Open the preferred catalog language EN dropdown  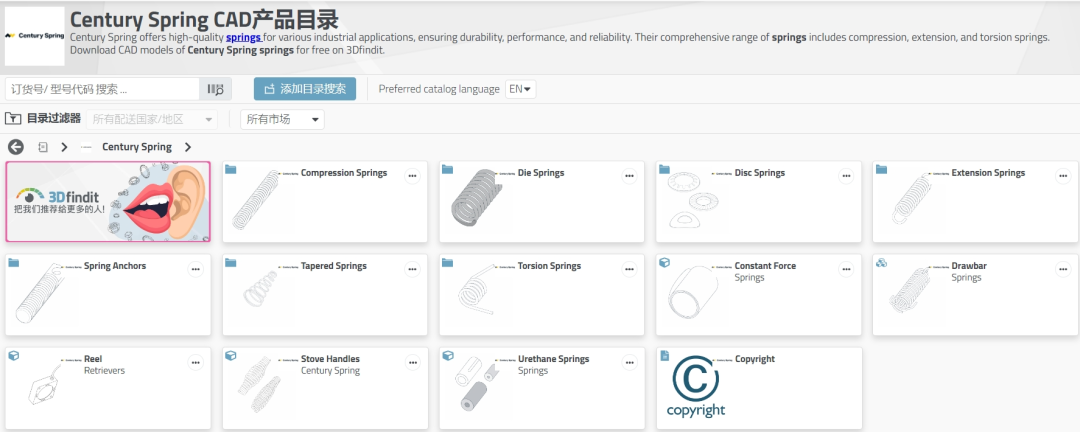tap(521, 89)
